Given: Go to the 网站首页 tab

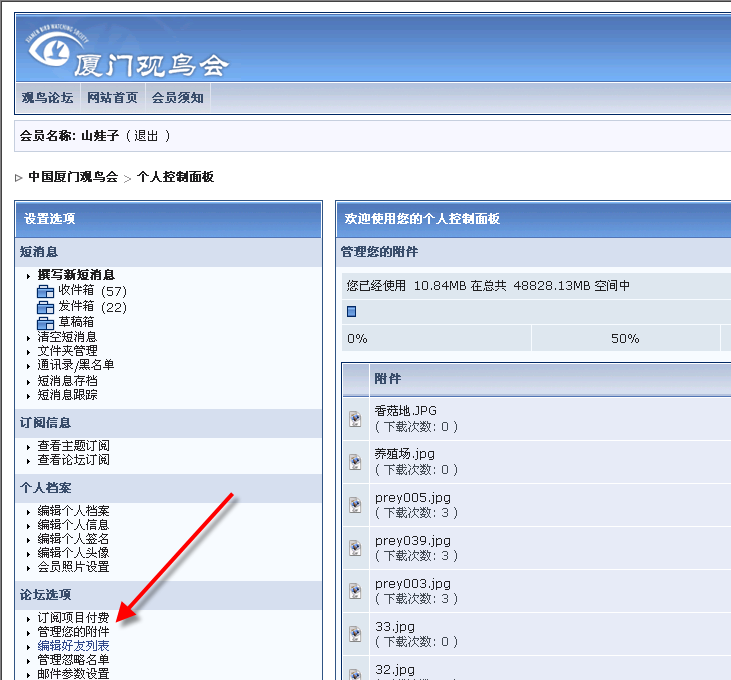Looking at the screenshot, I should point(112,97).
